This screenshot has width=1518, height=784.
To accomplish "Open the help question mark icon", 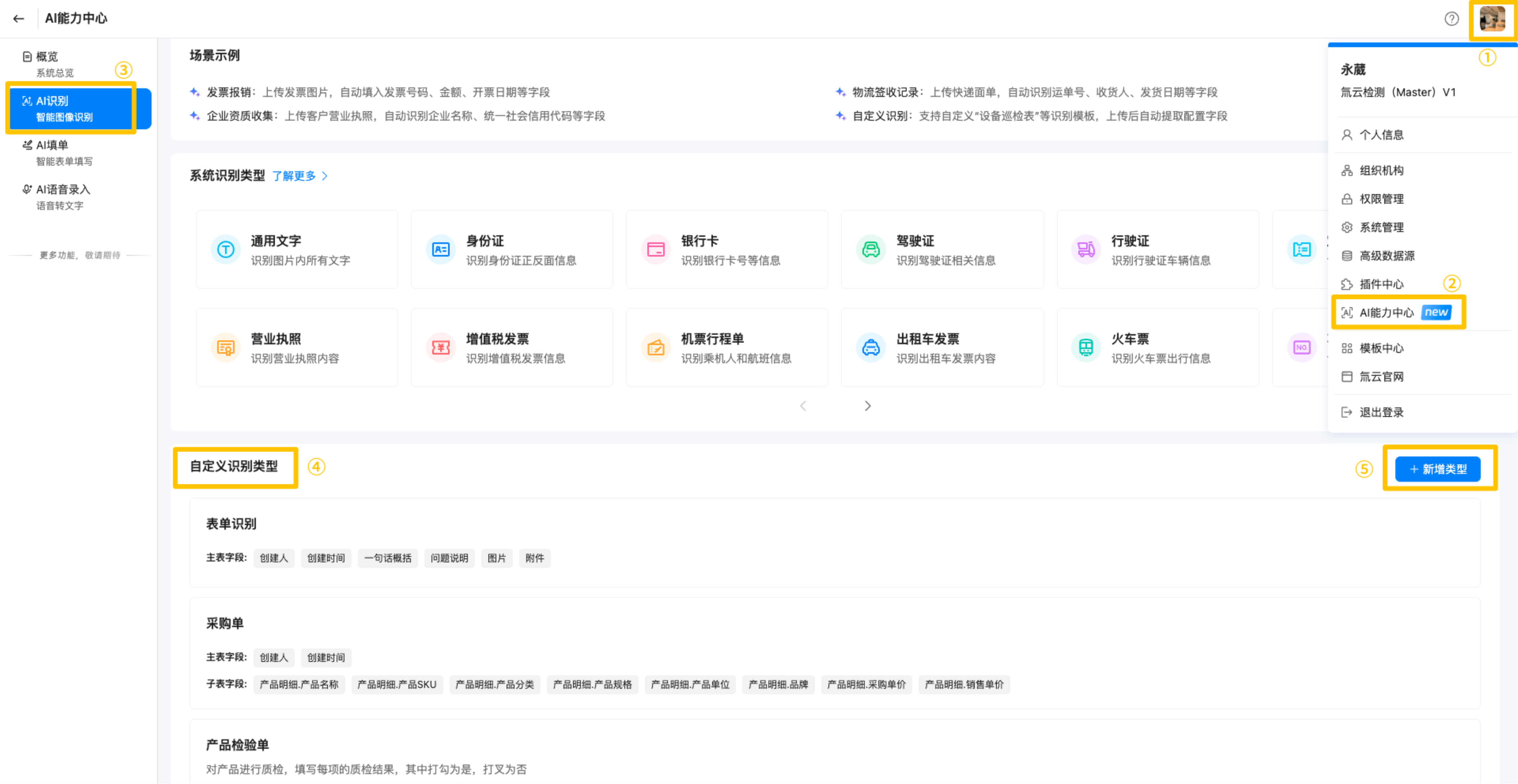I will (x=1451, y=19).
